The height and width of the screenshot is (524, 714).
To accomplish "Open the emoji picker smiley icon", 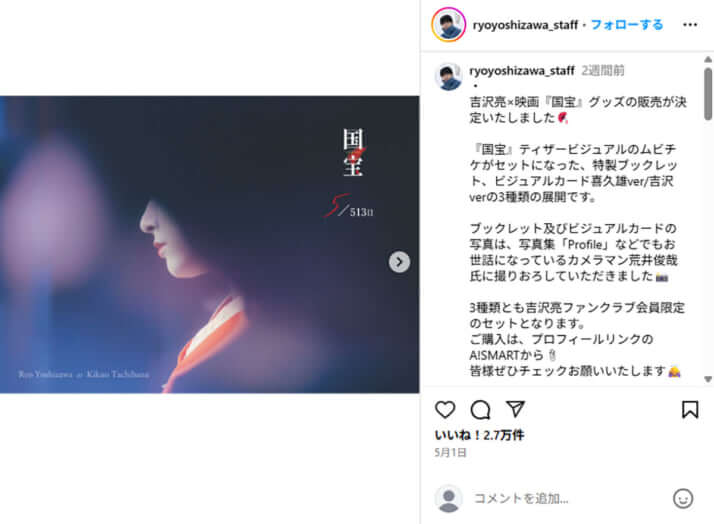I will click(x=683, y=499).
